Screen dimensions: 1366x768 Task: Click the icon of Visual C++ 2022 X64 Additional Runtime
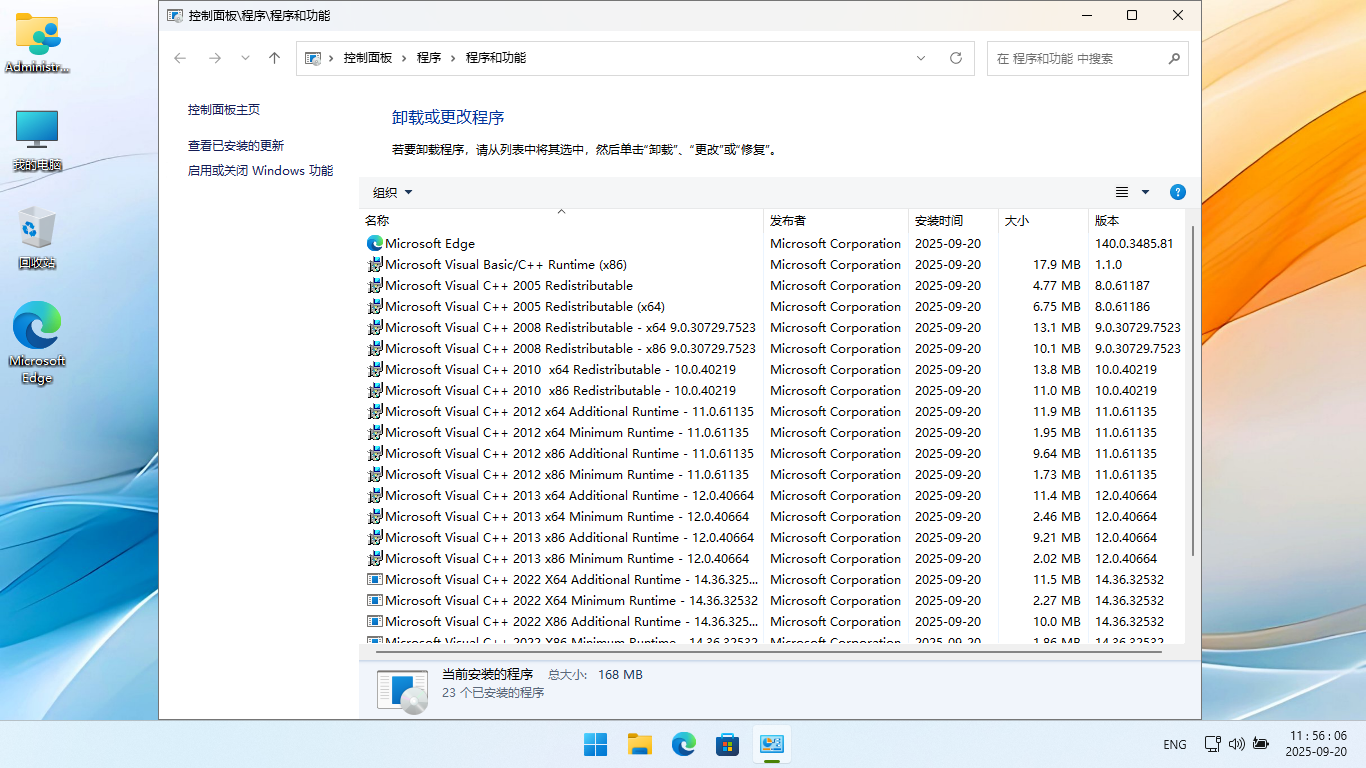[375, 579]
